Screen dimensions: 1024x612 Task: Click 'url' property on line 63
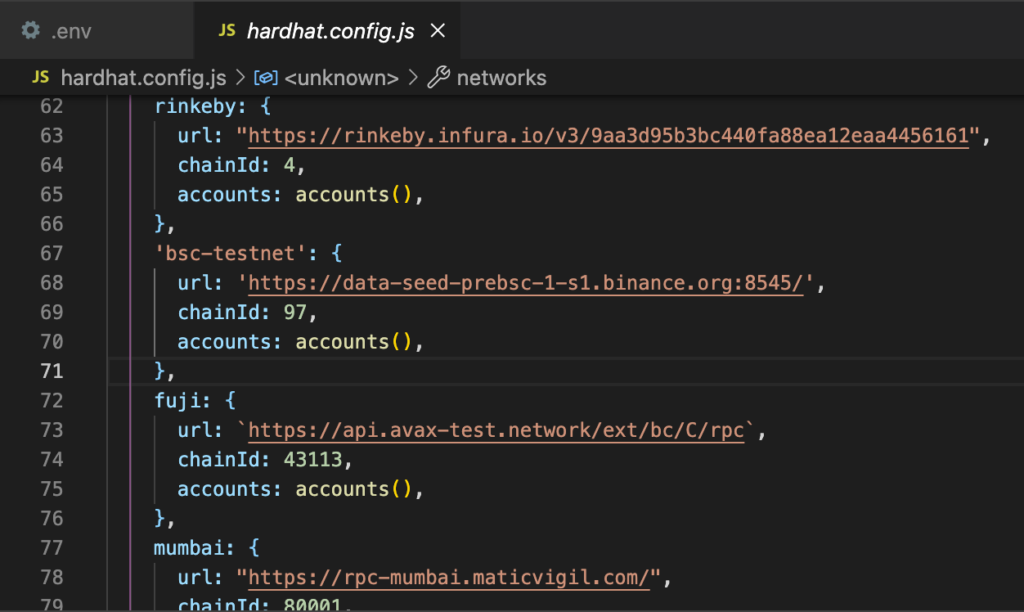pos(195,135)
